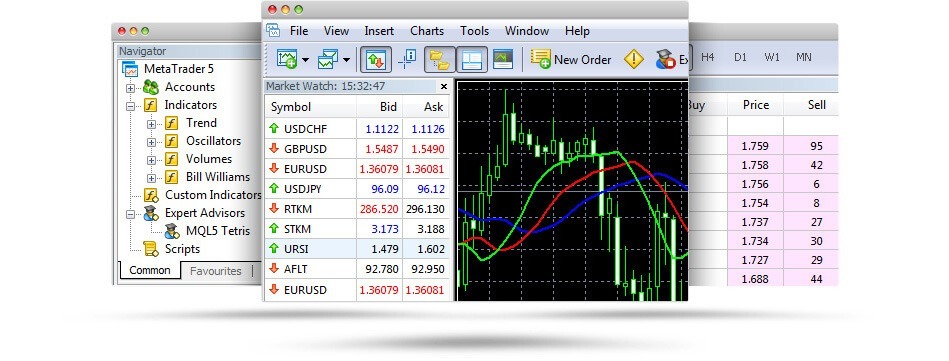
Task: Click the red down arrow beside RTKM
Action: pos(274,209)
